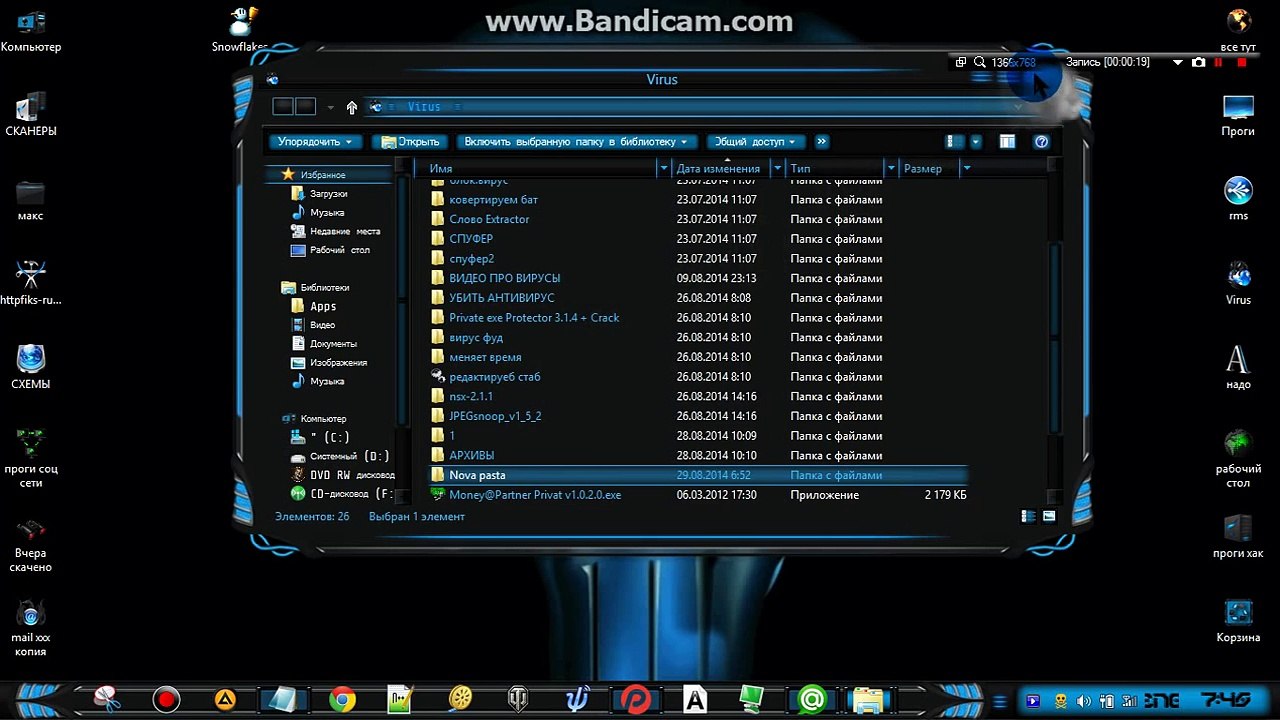This screenshot has width=1280, height=720.
Task: Open the Общий доступ menu
Action: 755,142
